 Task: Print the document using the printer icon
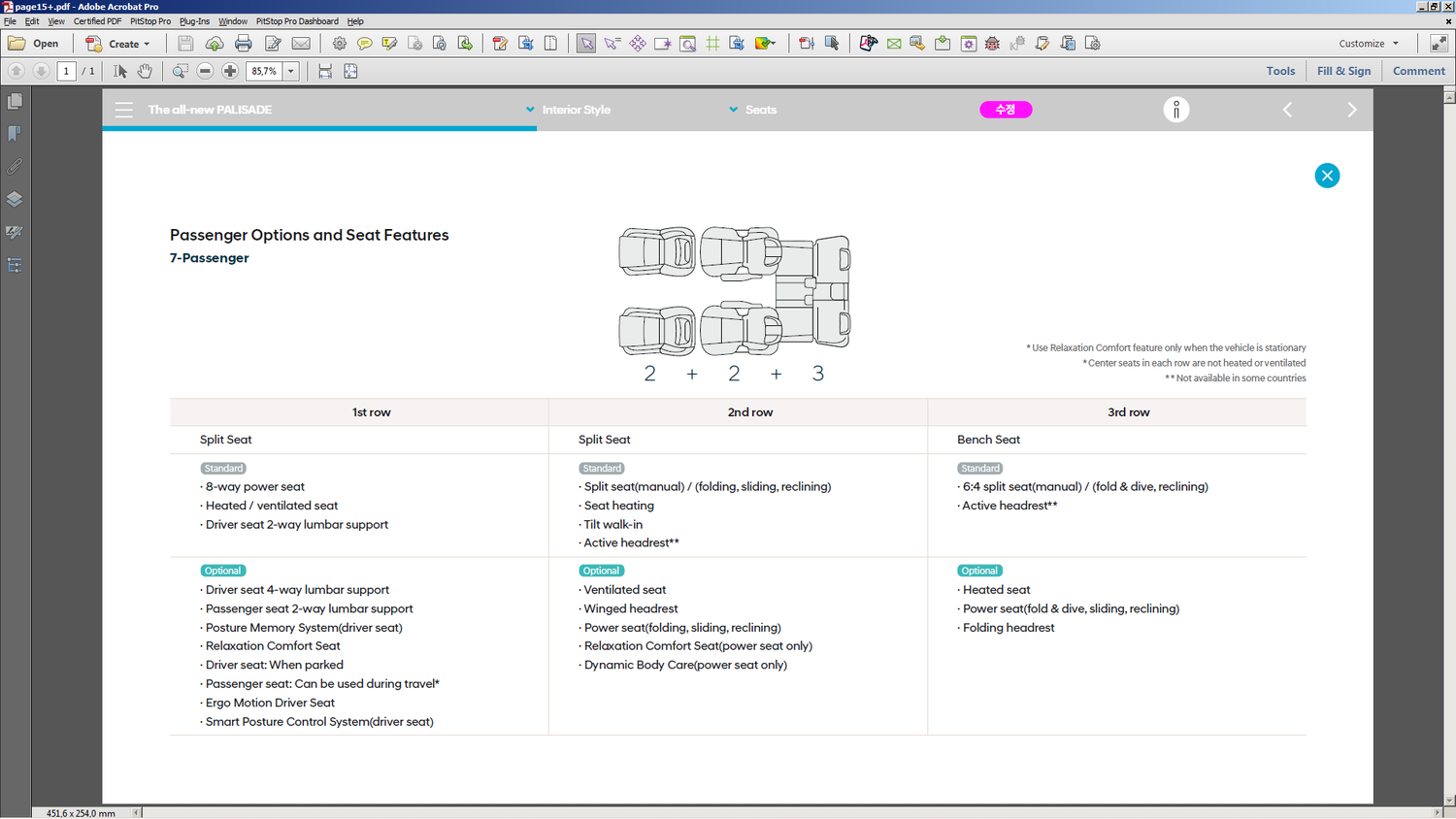tap(244, 44)
